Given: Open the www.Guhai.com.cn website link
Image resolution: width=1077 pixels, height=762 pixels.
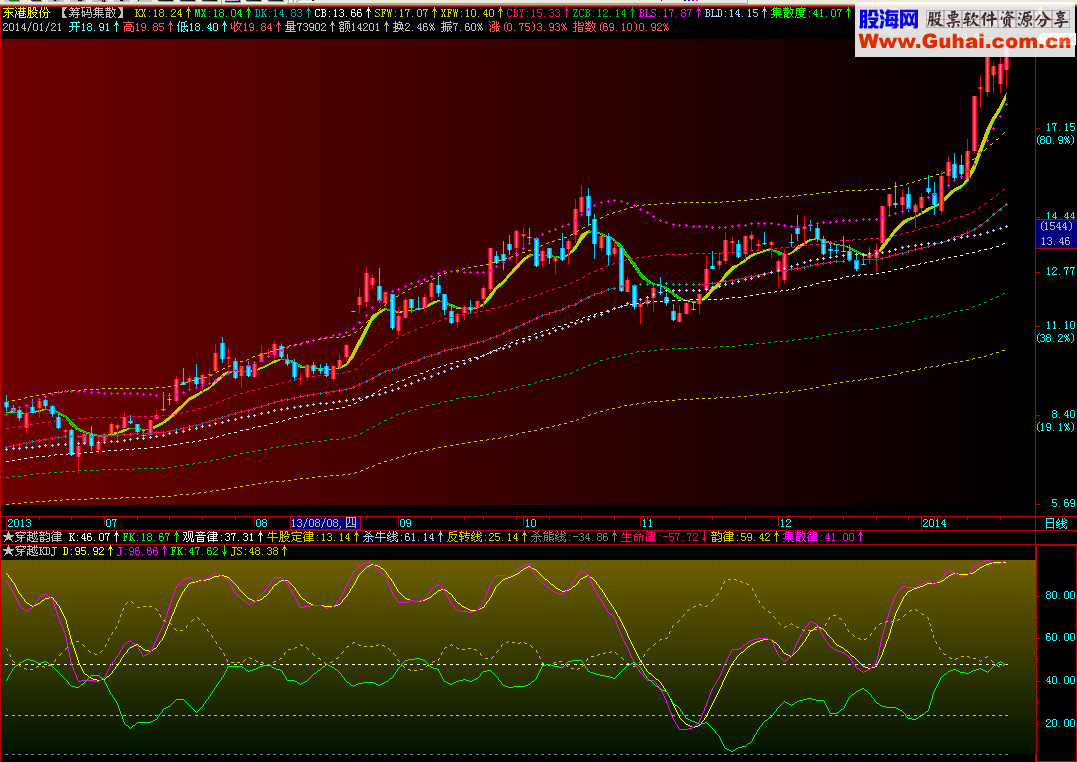Looking at the screenshot, I should point(964,42).
